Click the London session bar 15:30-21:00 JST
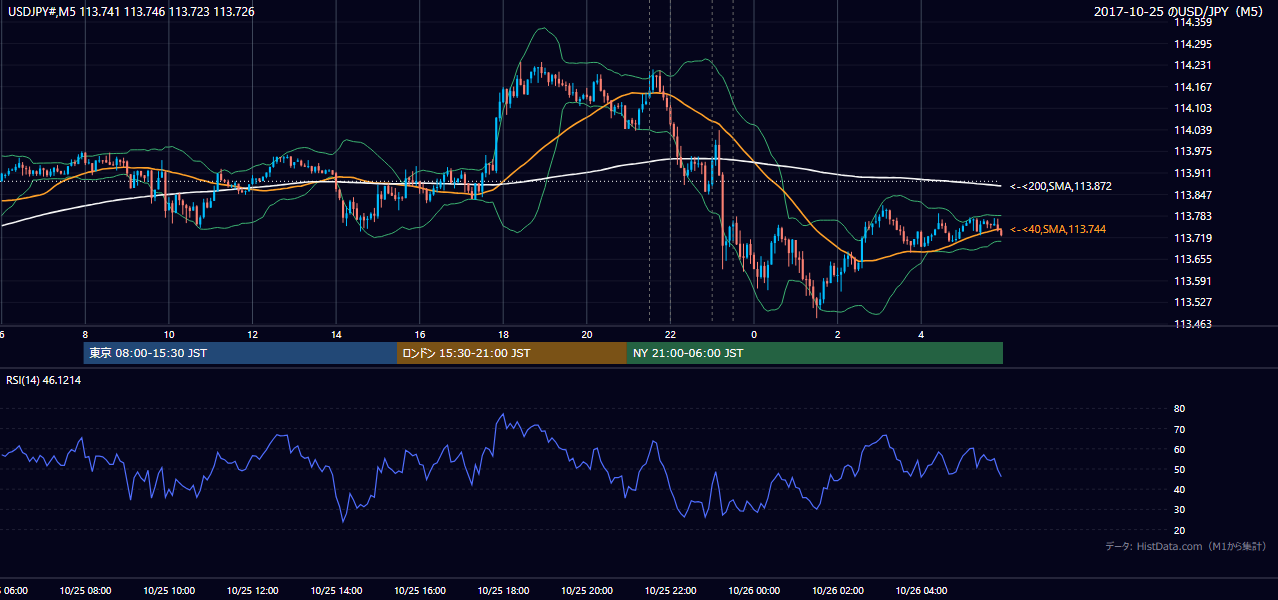 (512, 353)
